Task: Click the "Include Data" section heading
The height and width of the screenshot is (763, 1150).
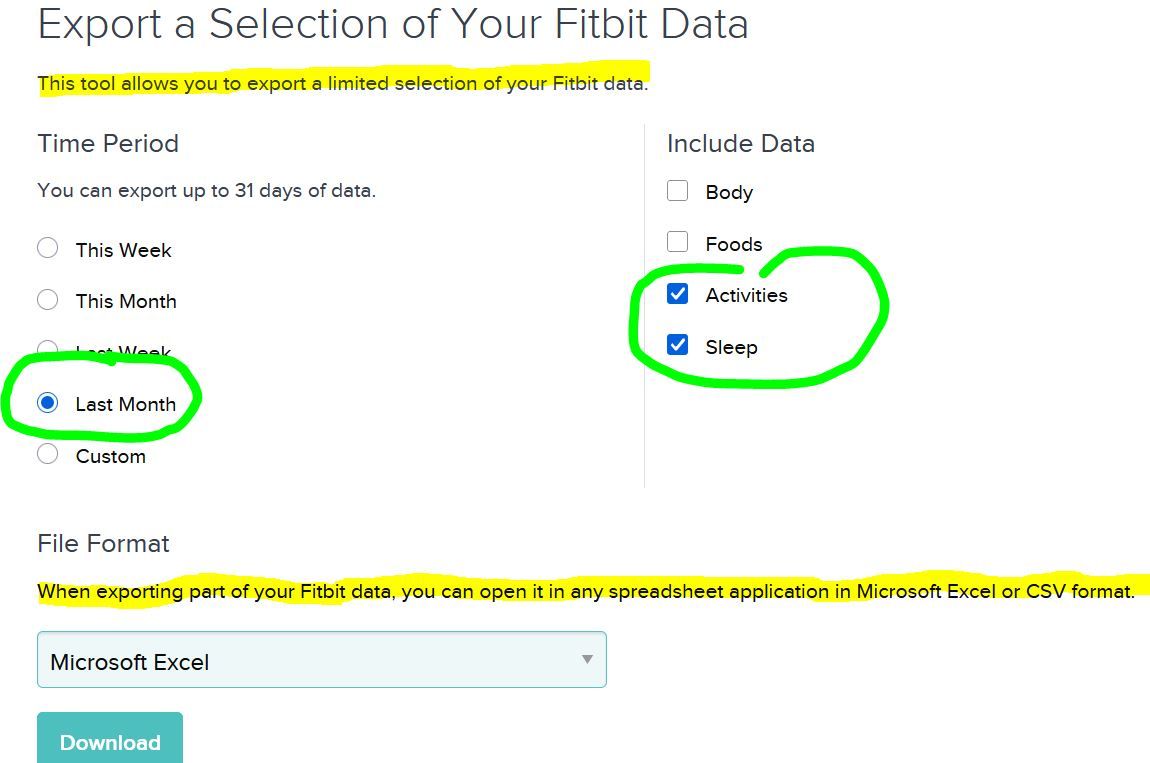Action: coord(741,143)
